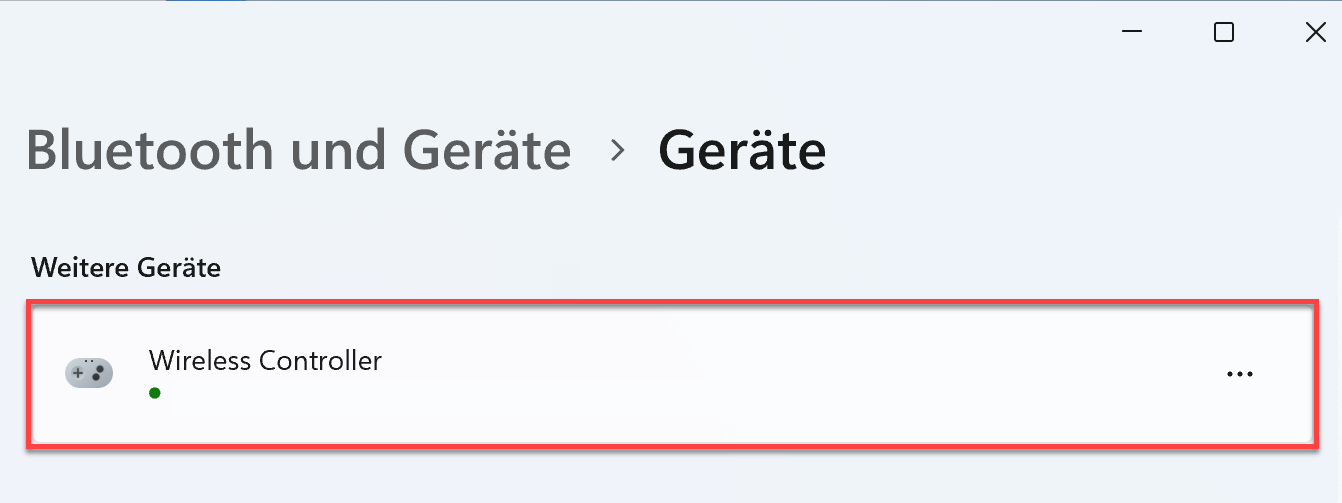Go back to Bluetooth und Geräte
Image resolution: width=1342 pixels, height=503 pixels.
[298, 150]
